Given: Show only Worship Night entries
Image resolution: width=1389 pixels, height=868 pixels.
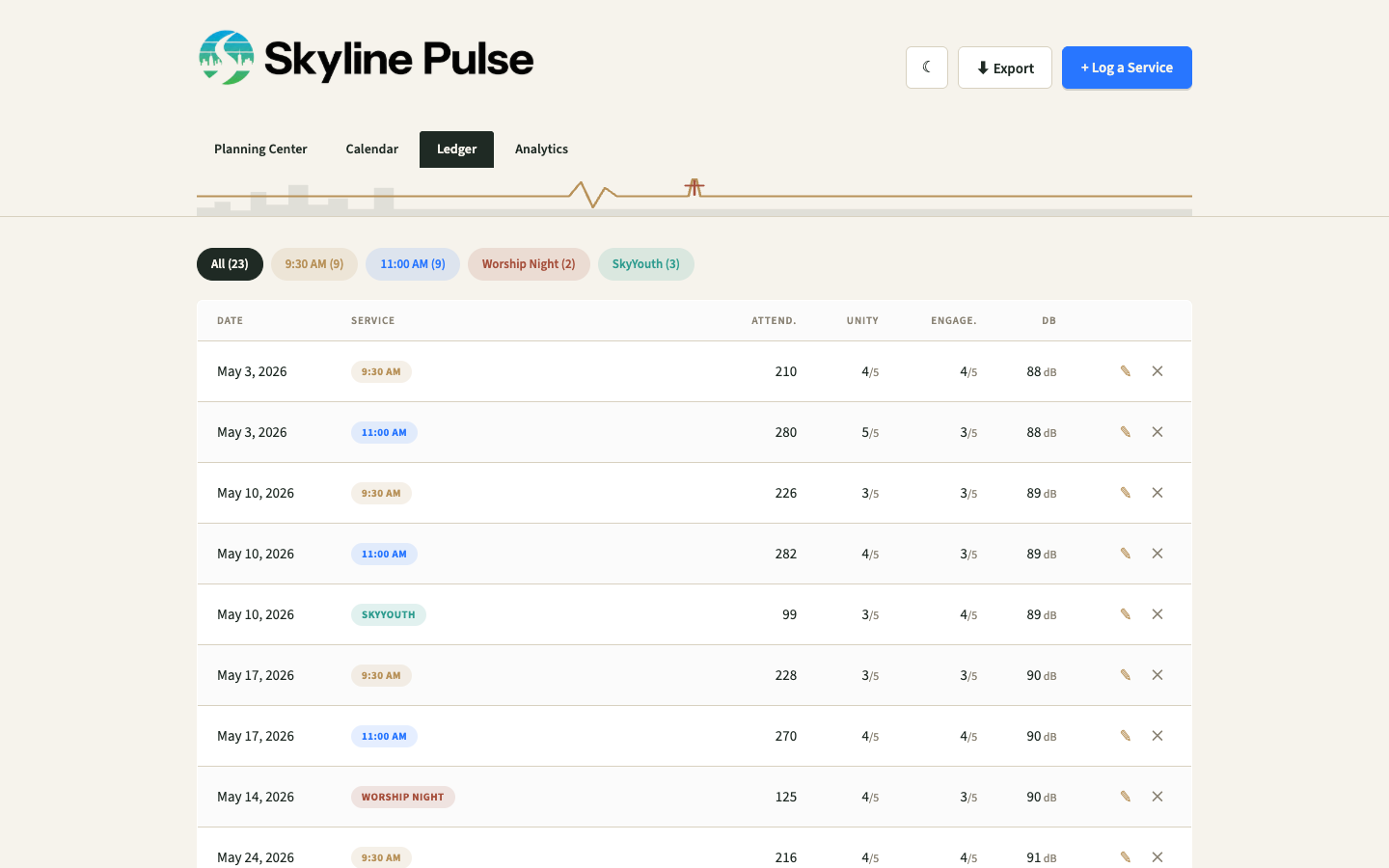Looking at the screenshot, I should click(529, 264).
